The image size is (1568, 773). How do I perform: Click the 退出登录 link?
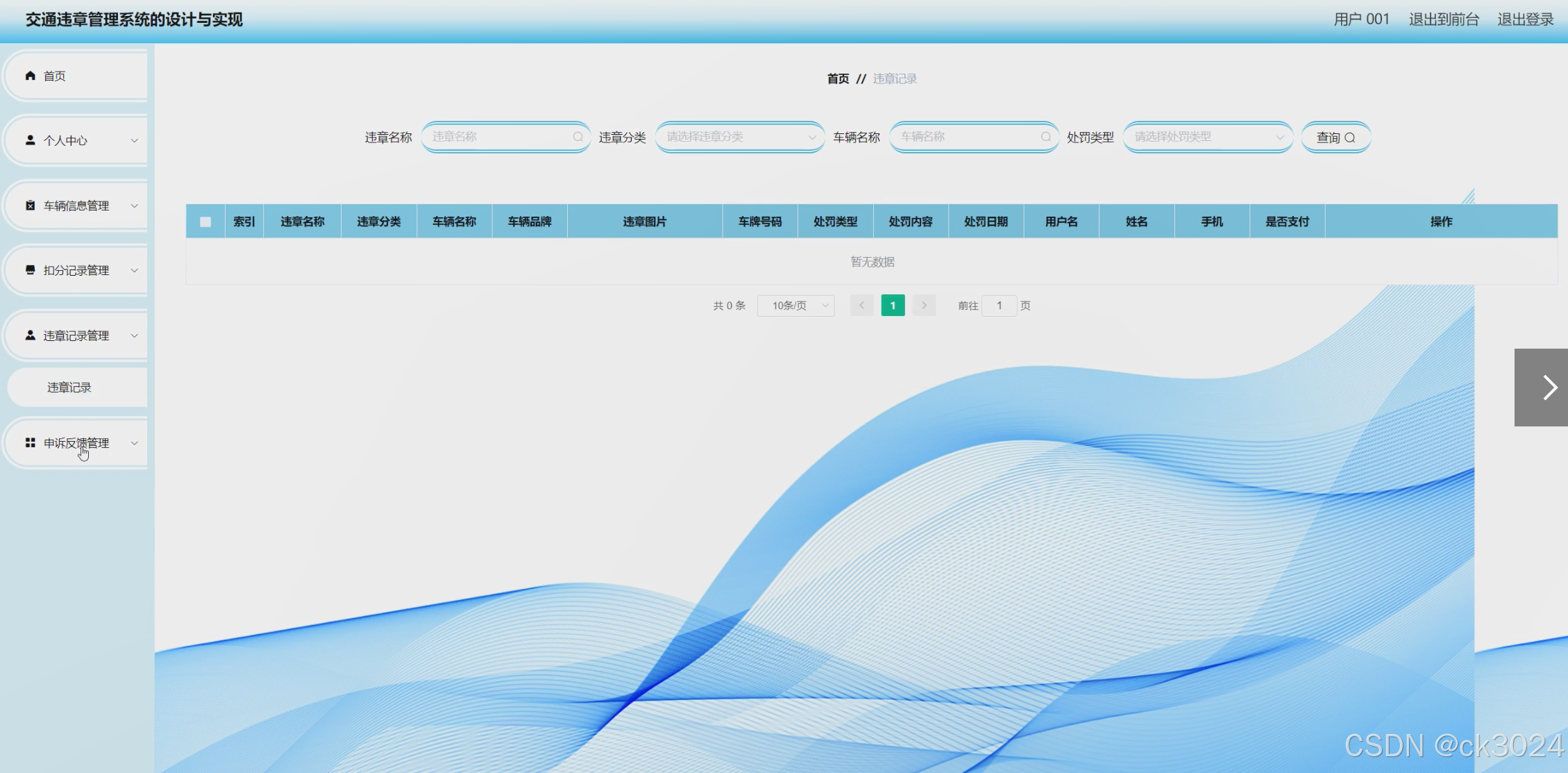tap(1525, 19)
